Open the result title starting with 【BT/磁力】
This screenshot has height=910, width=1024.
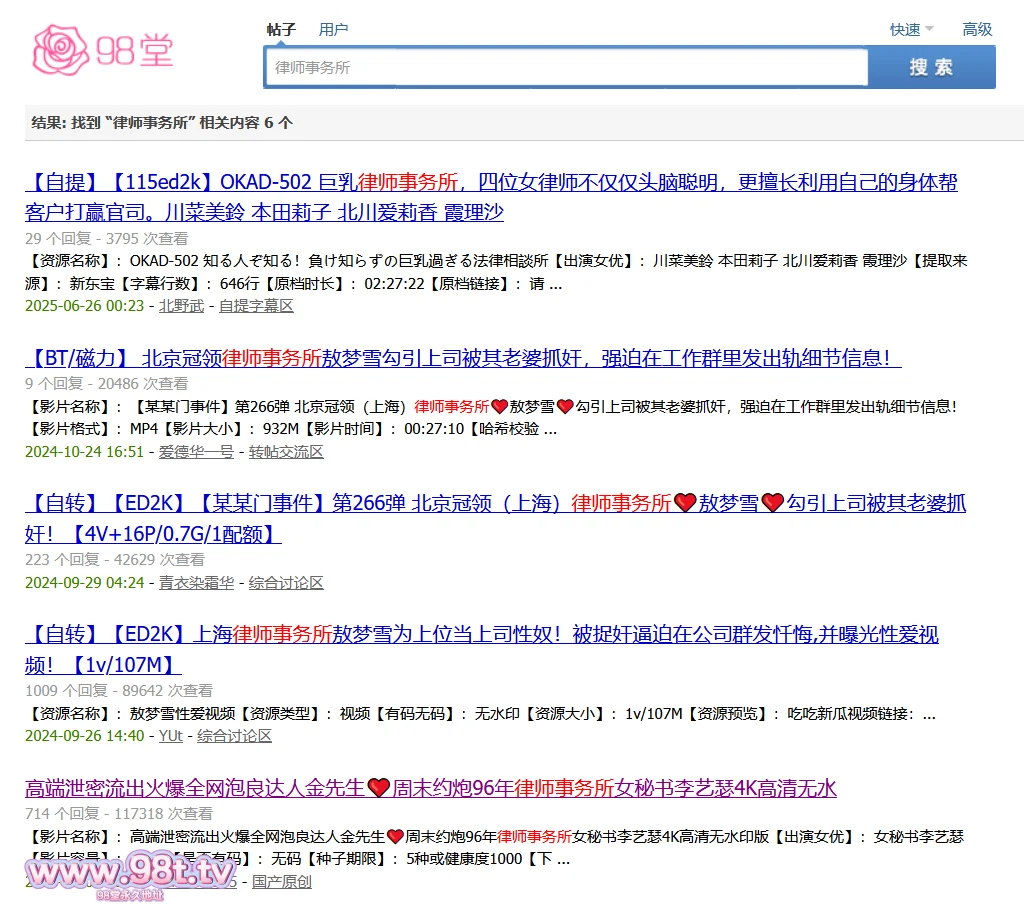pyautogui.click(x=463, y=358)
